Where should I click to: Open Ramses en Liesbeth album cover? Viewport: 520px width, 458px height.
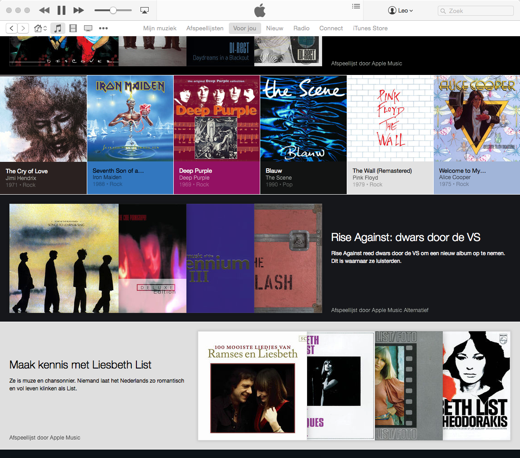[252, 386]
